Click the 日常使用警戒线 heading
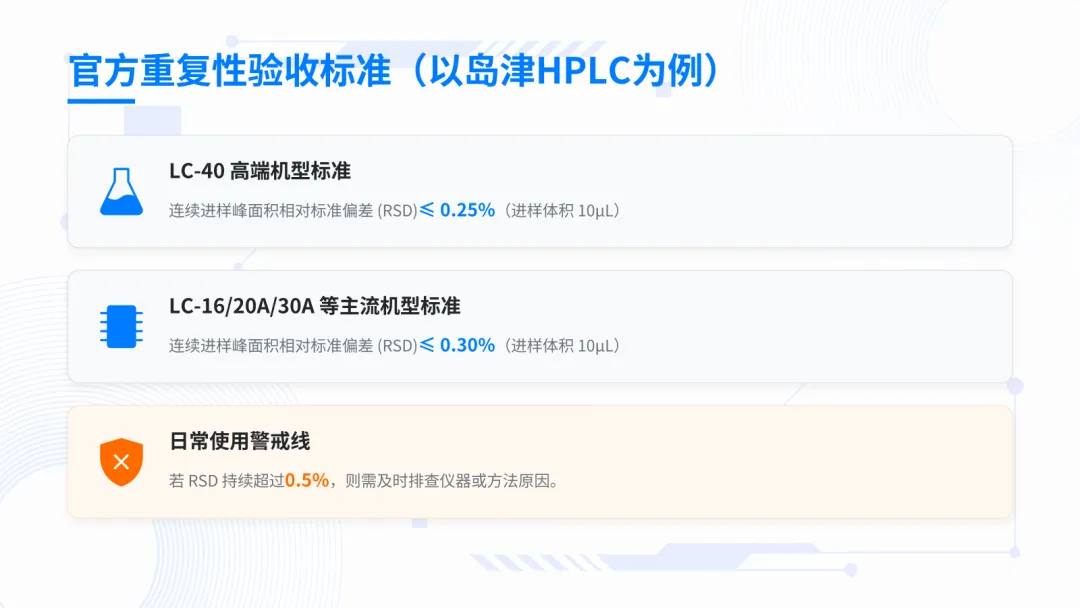Screen dimensions: 1080x608 click(240, 441)
